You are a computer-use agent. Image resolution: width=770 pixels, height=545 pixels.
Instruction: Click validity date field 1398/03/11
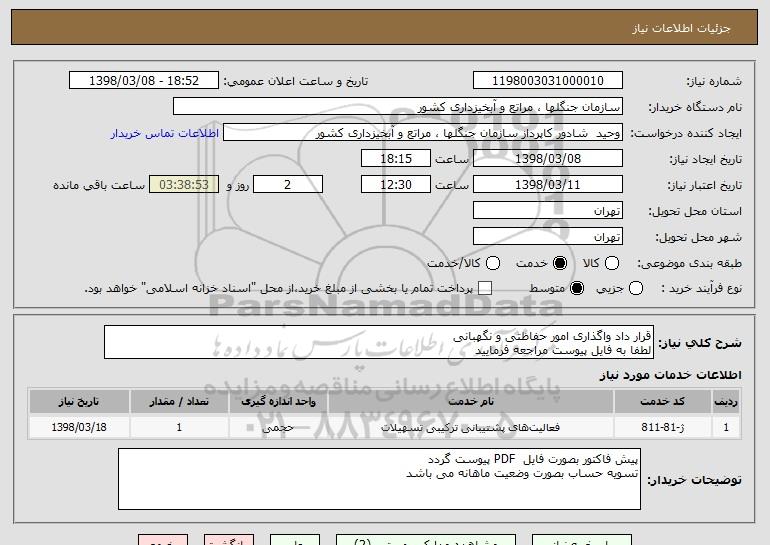click(x=548, y=185)
